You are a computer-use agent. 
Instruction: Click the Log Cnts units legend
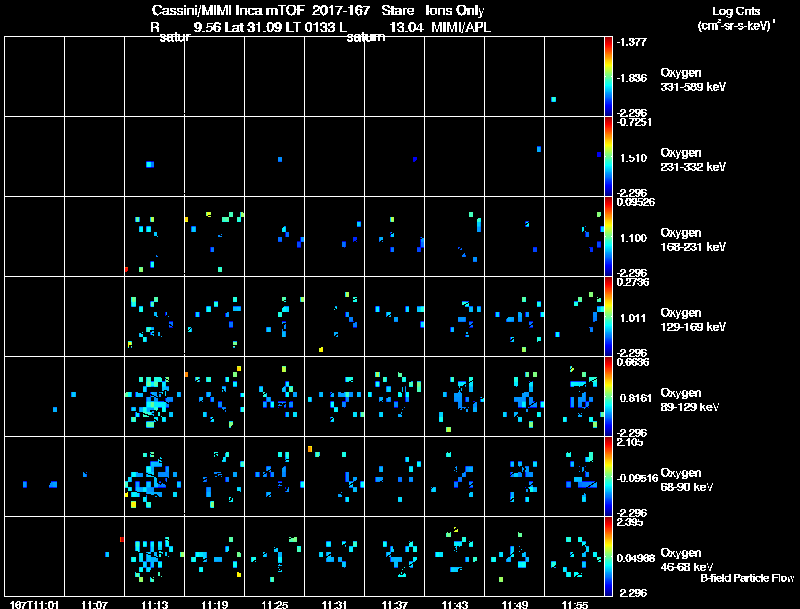click(736, 18)
